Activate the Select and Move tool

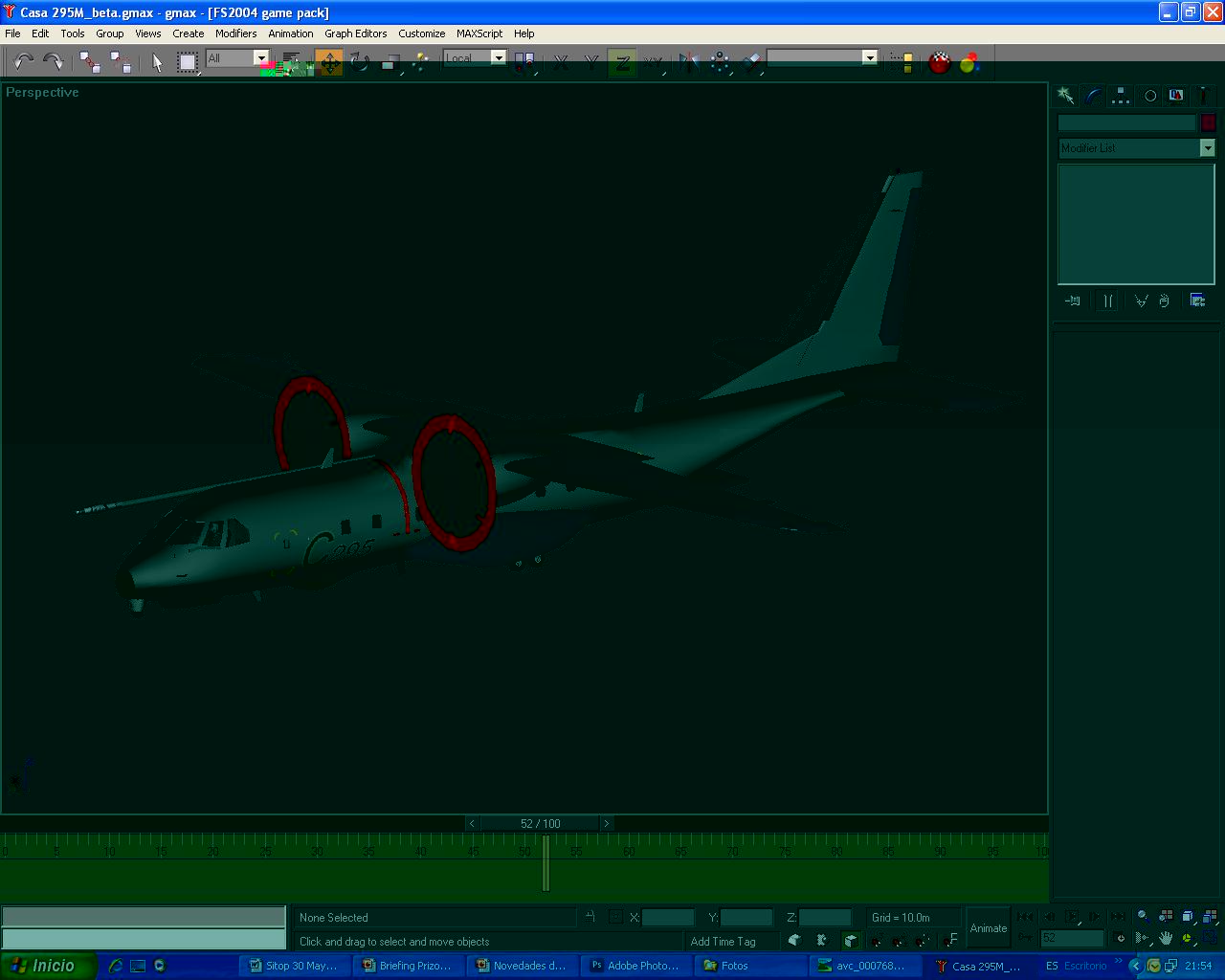pyautogui.click(x=329, y=63)
